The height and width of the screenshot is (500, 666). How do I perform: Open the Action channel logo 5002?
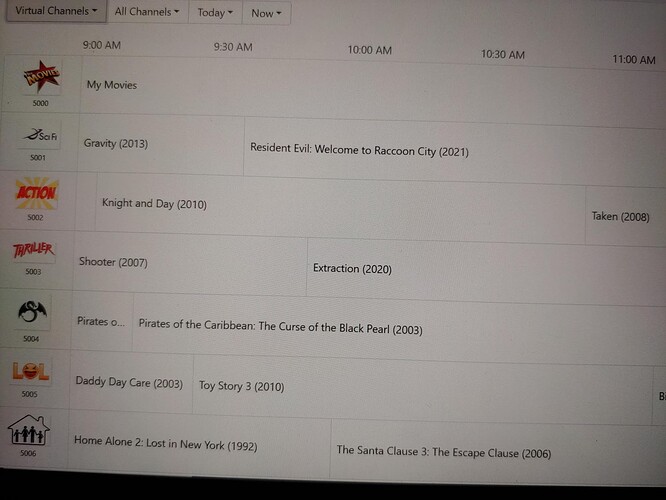(36, 193)
